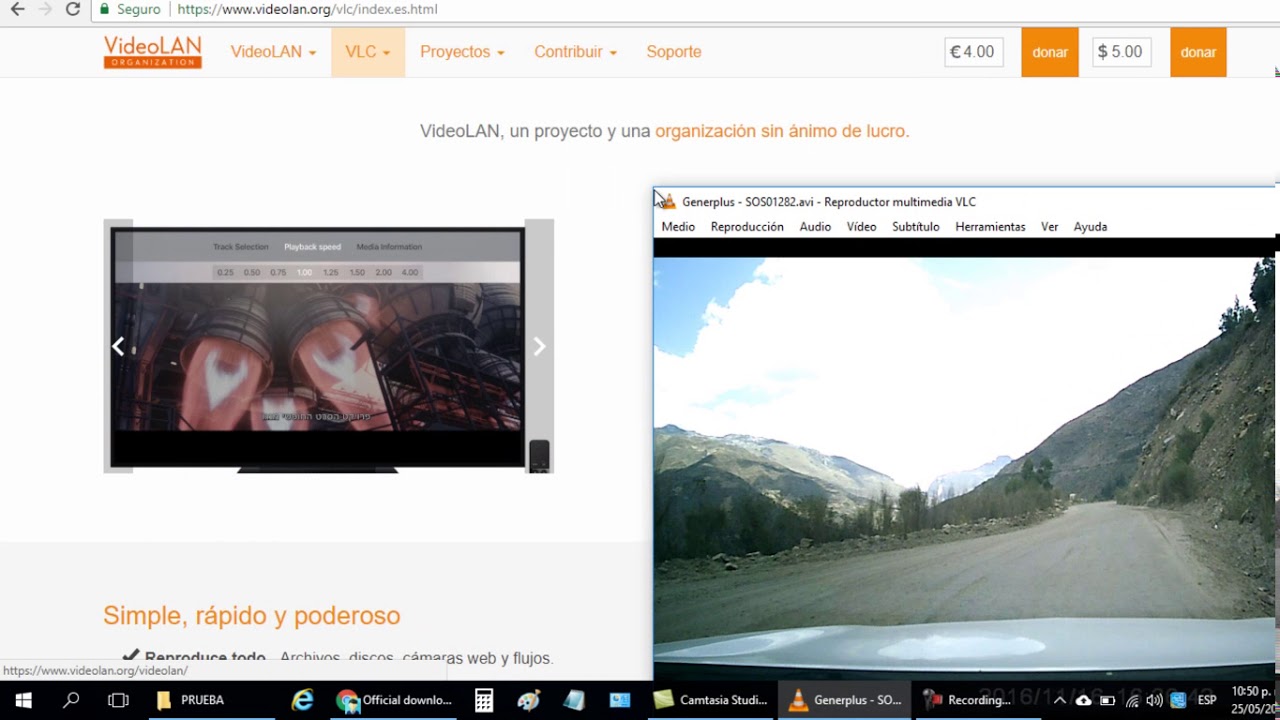This screenshot has height=720, width=1280.
Task: Open the battery tray icon
Action: coord(1107,700)
